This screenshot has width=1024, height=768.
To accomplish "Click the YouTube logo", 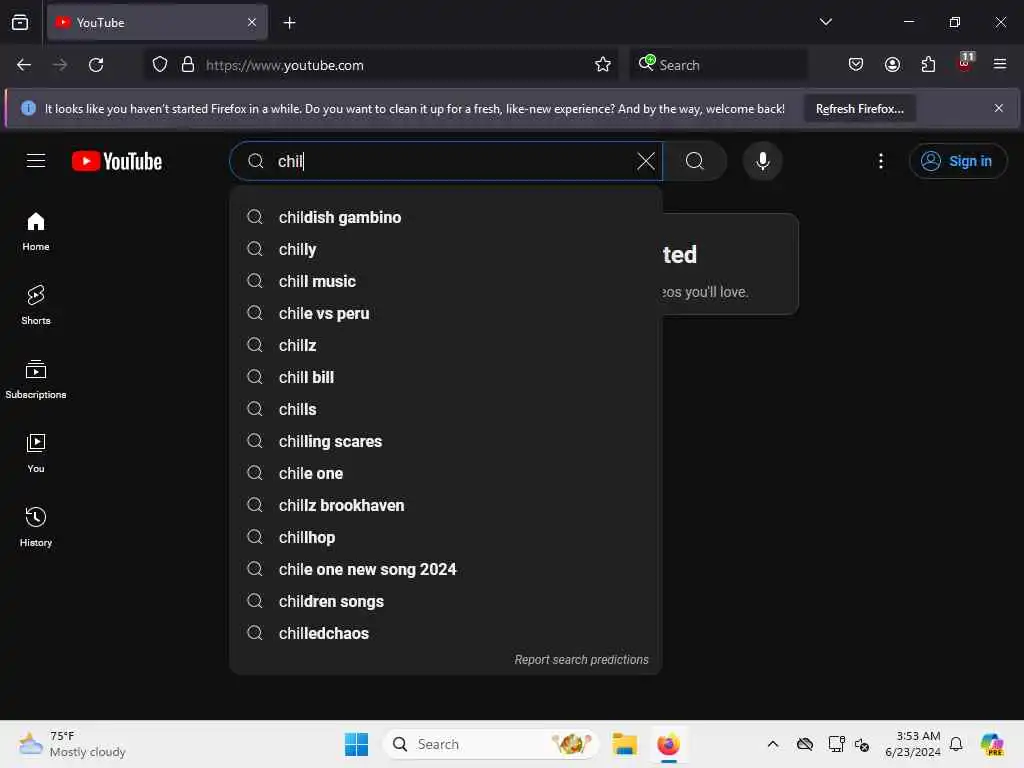I will [117, 161].
